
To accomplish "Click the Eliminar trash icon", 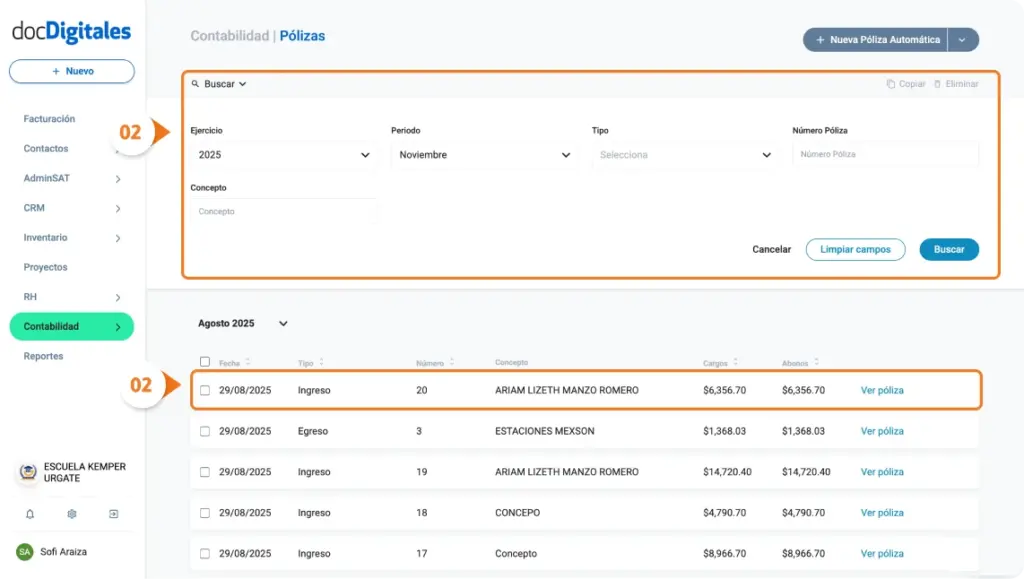I will click(x=939, y=84).
